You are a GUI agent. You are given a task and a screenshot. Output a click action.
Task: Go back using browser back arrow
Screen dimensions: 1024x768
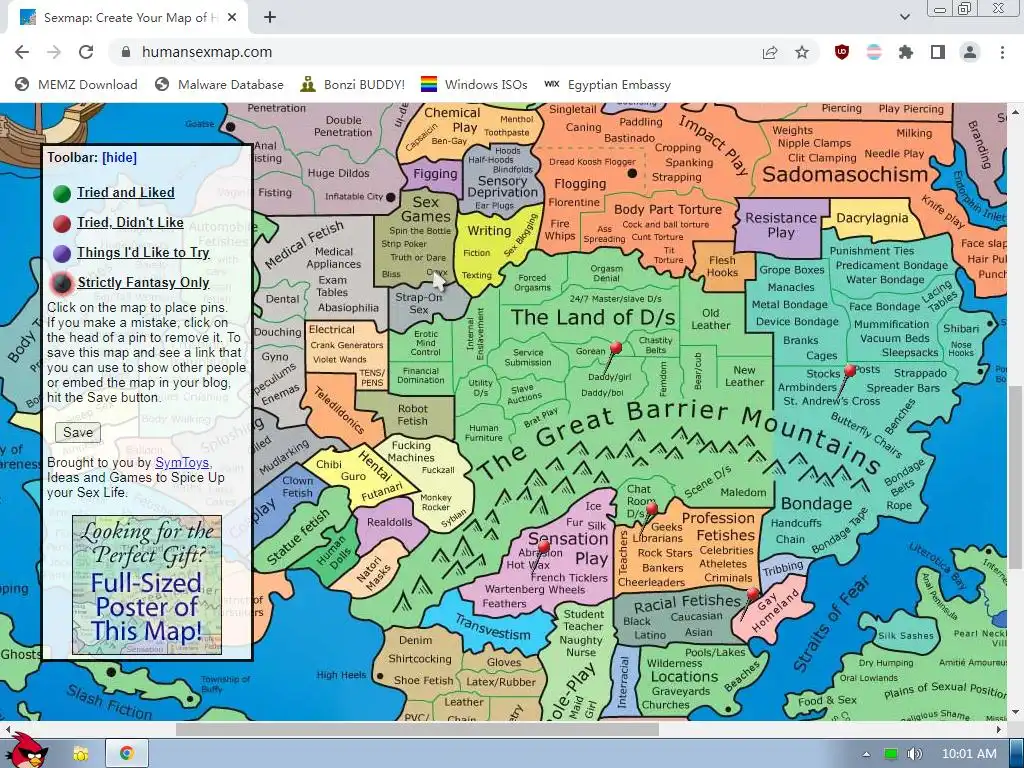22,52
